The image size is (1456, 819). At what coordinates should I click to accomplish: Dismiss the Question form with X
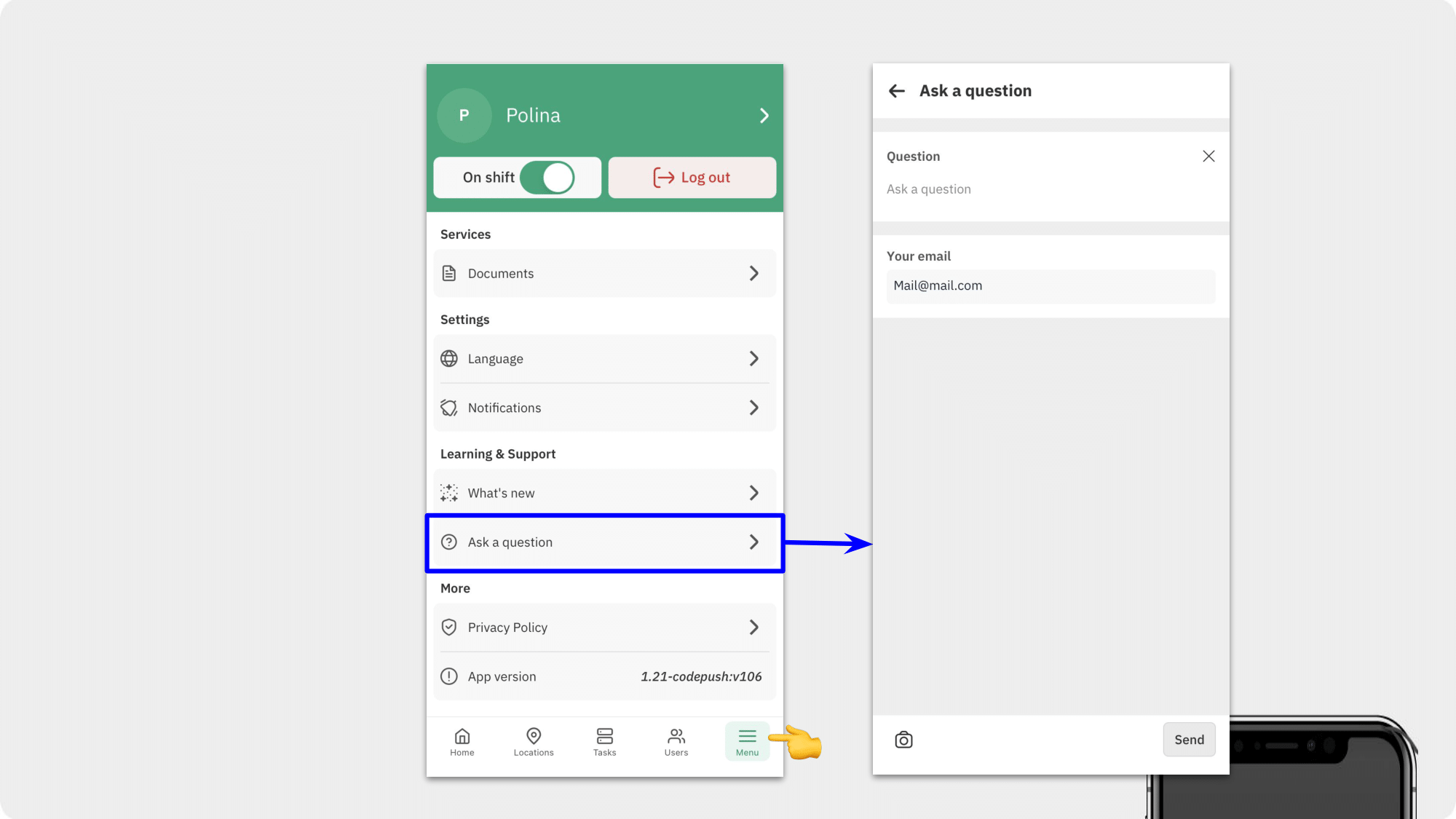coord(1208,156)
